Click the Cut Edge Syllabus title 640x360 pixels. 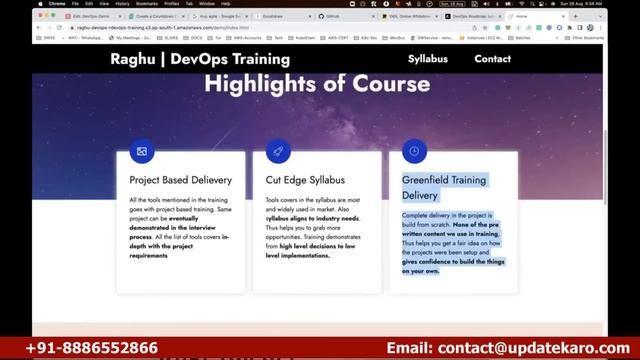[305, 180]
